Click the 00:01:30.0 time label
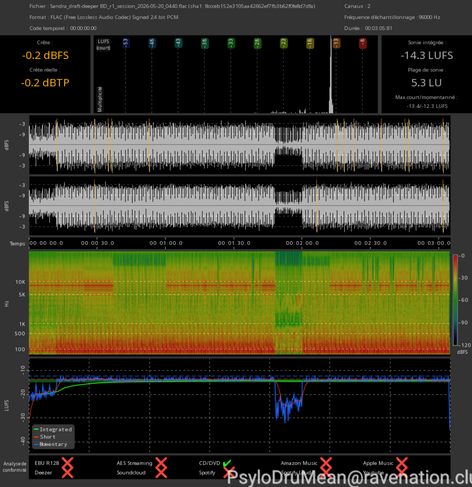This screenshot has width=472, height=487. [234, 243]
